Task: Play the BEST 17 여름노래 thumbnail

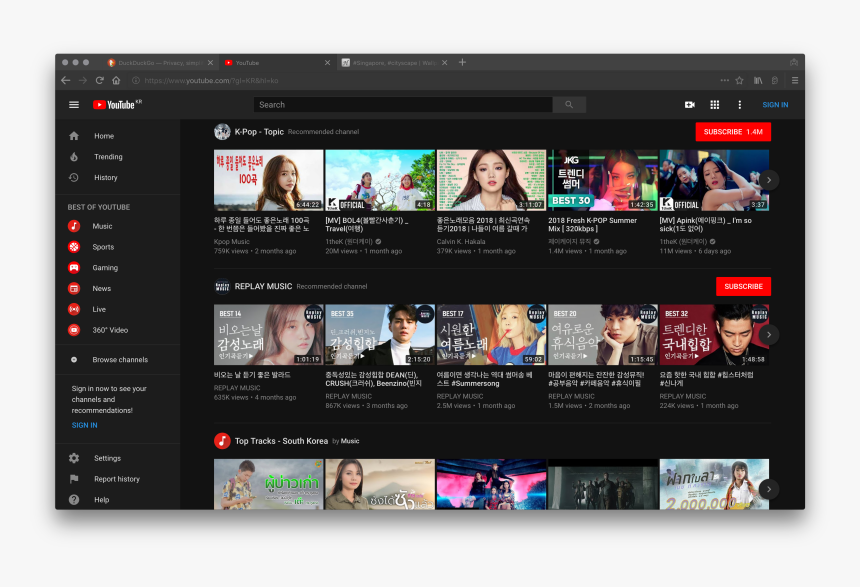Action: pyautogui.click(x=491, y=335)
